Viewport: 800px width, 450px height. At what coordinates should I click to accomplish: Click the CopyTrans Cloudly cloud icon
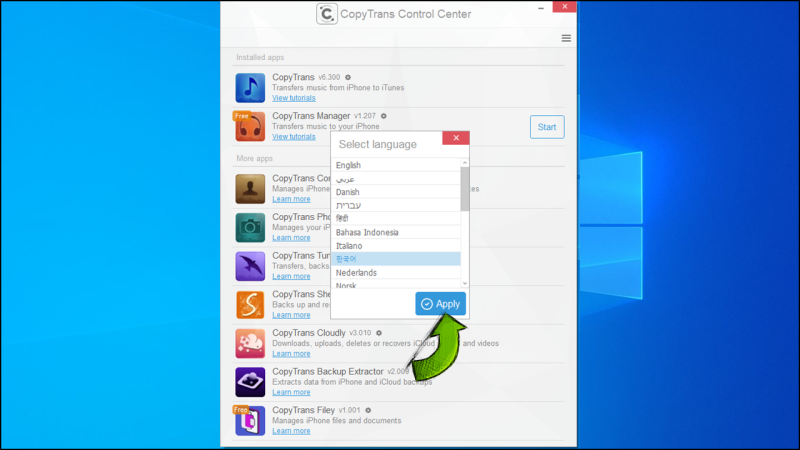point(250,343)
